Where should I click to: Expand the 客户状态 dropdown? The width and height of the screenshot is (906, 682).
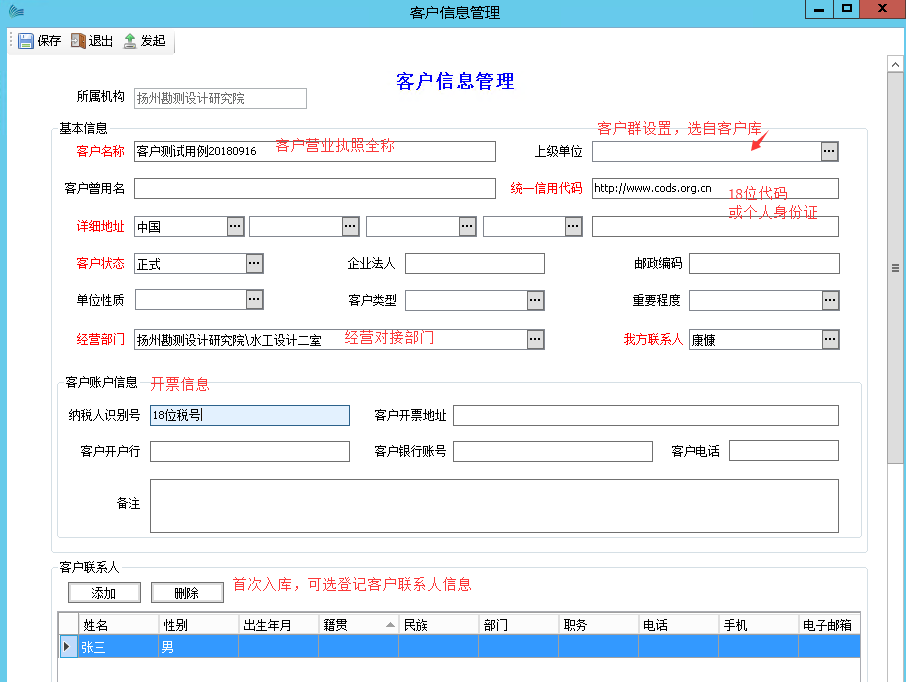tap(255, 264)
